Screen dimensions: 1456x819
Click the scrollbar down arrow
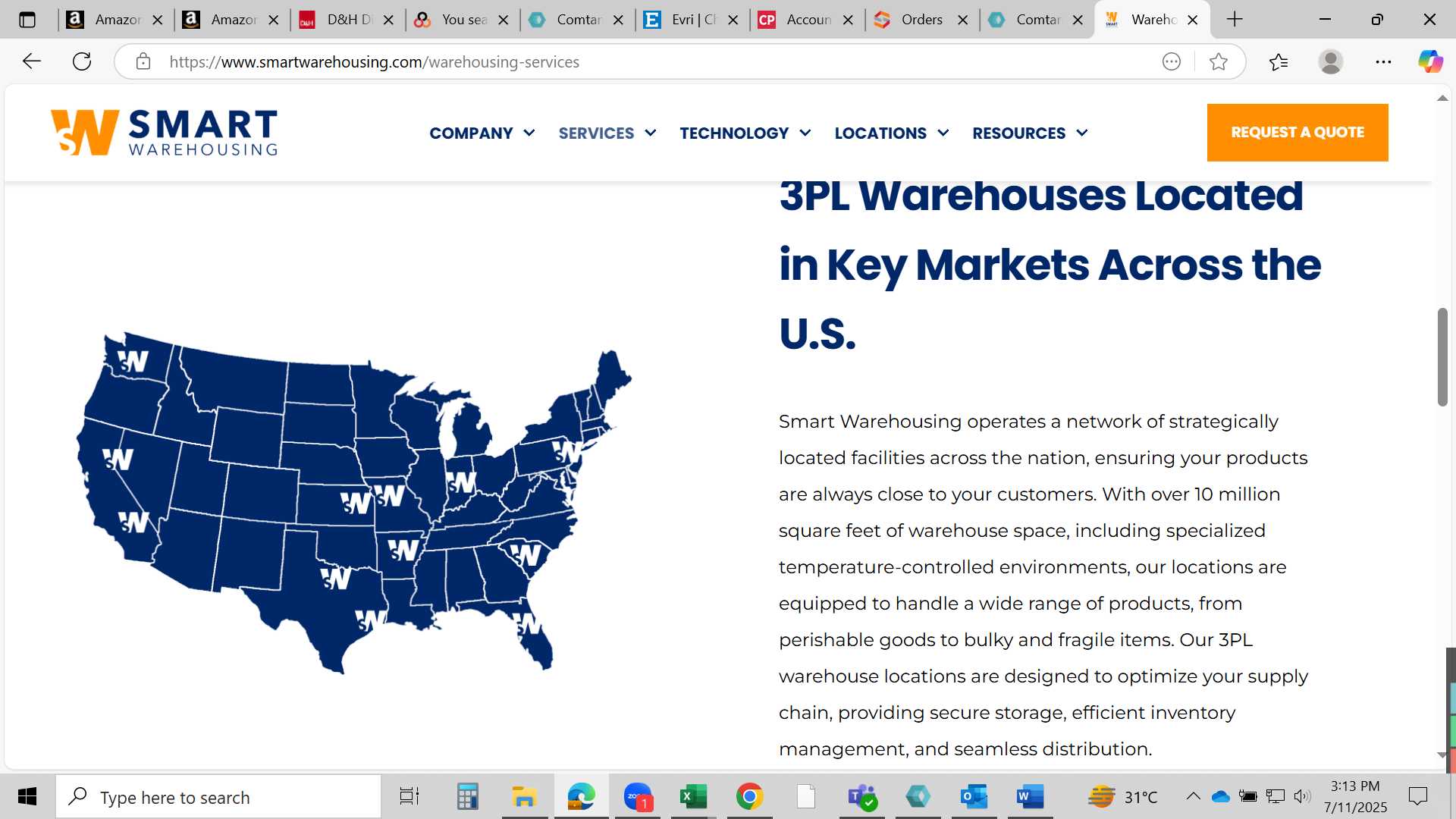[1442, 755]
